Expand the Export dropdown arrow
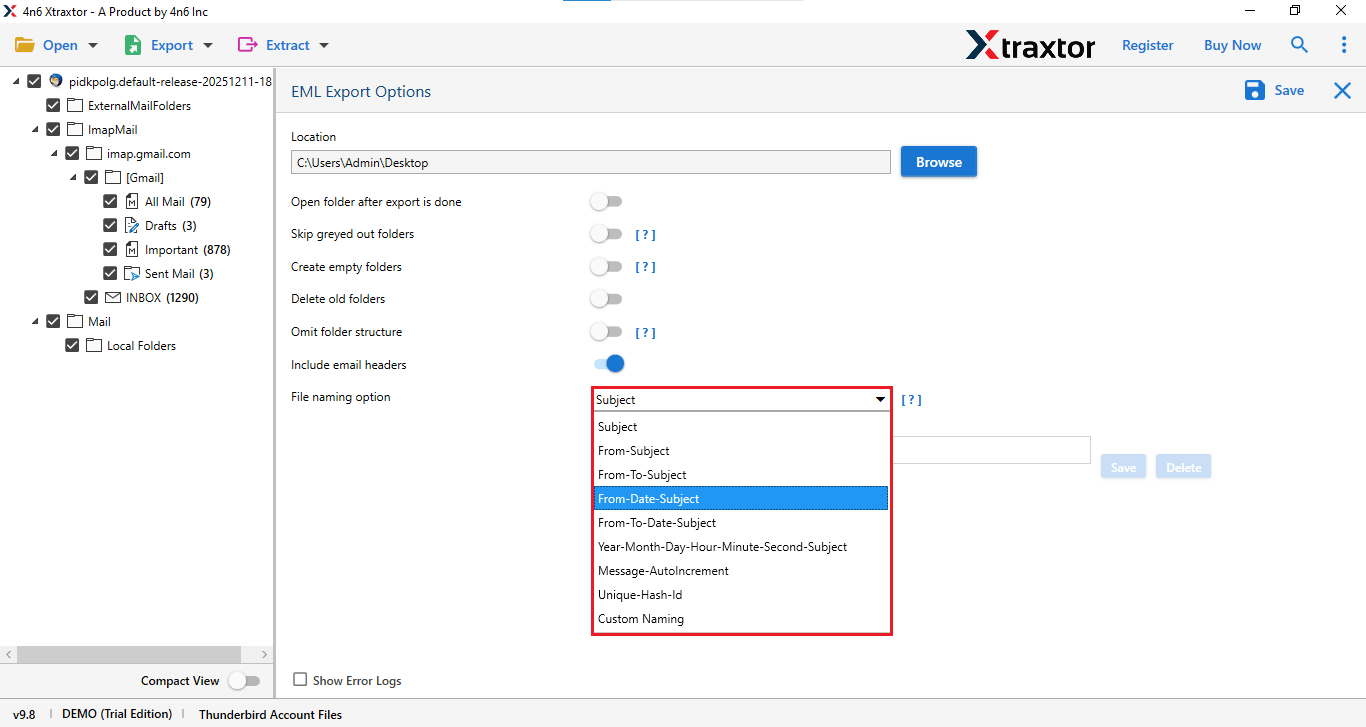Screen dimensions: 1366x727 tap(207, 44)
